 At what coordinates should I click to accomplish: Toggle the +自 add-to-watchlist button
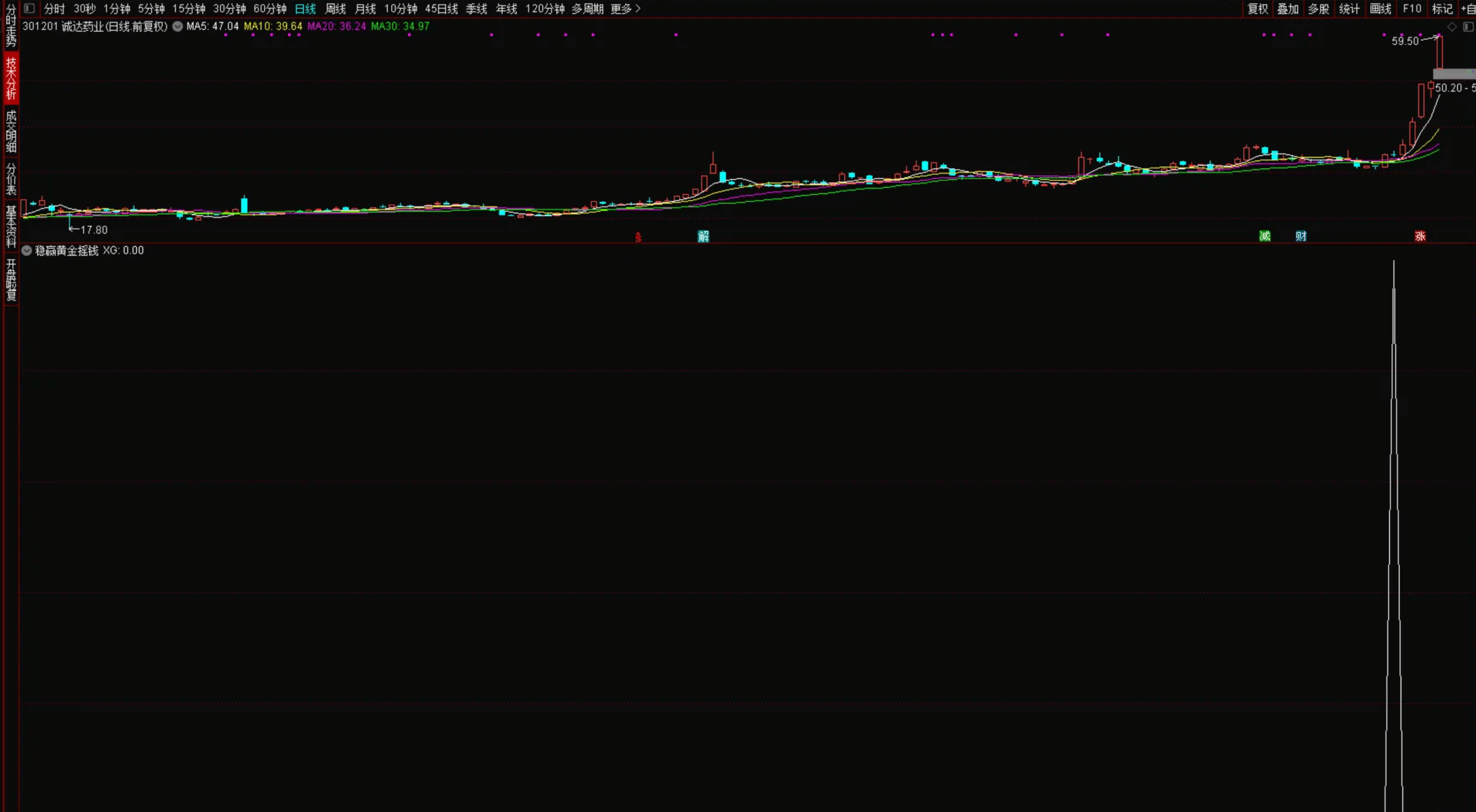[1468, 9]
